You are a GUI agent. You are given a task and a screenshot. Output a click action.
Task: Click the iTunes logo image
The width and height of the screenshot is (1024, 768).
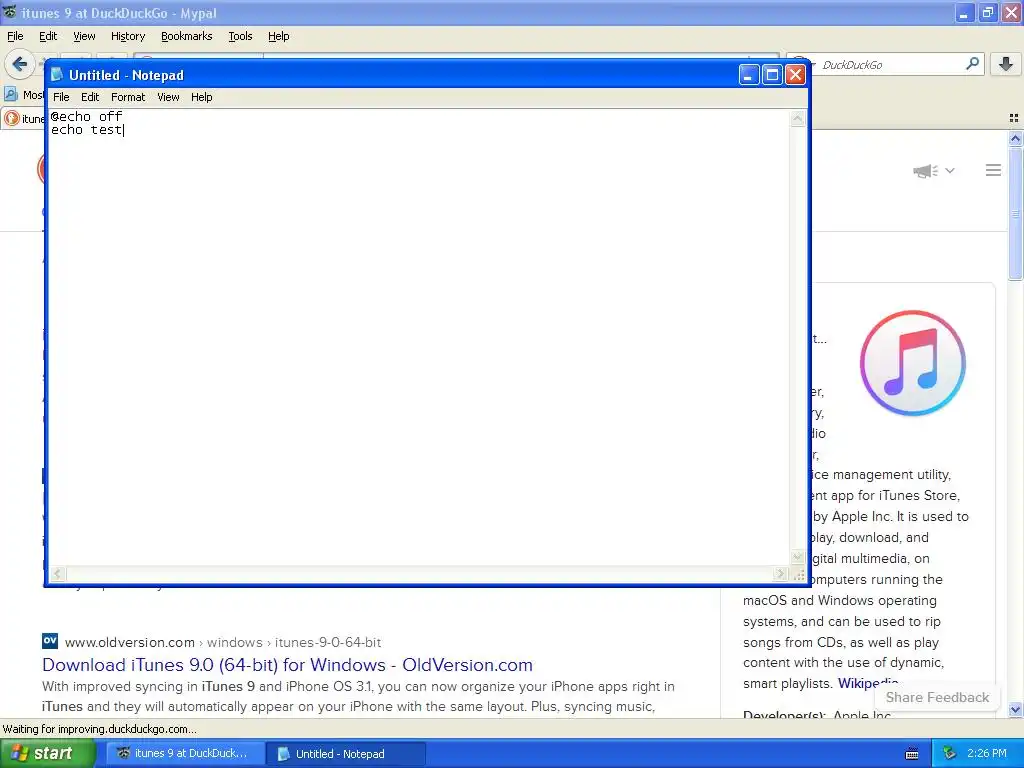pyautogui.click(x=912, y=363)
